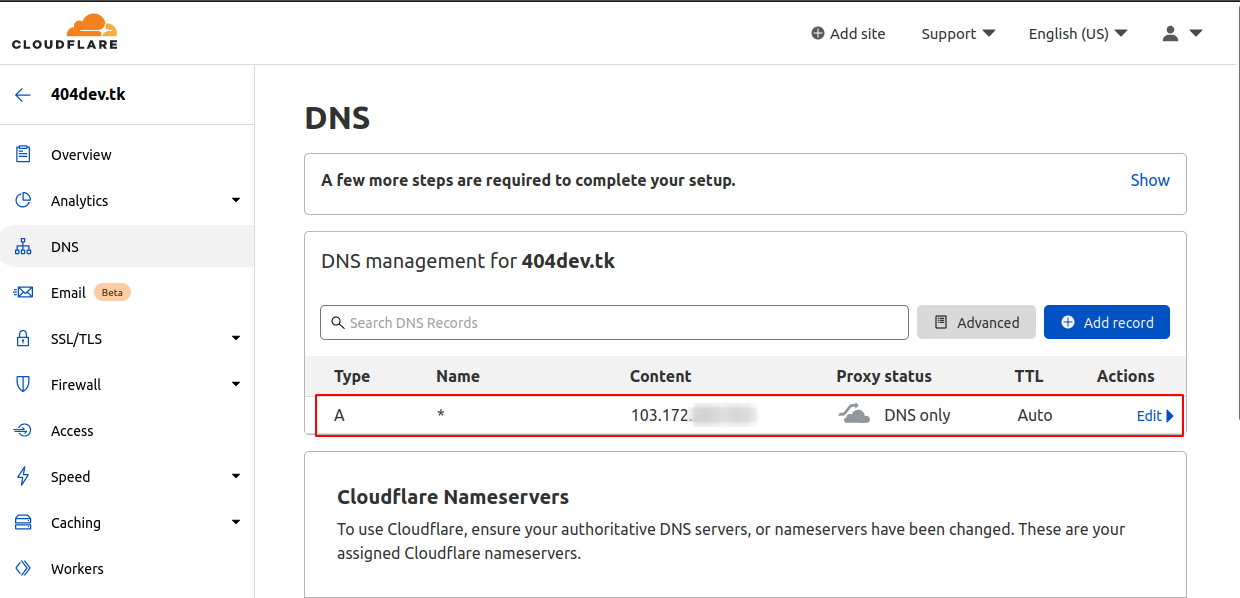Image resolution: width=1240 pixels, height=598 pixels.
Task: Open the English (US) language dropdown
Action: click(x=1078, y=33)
